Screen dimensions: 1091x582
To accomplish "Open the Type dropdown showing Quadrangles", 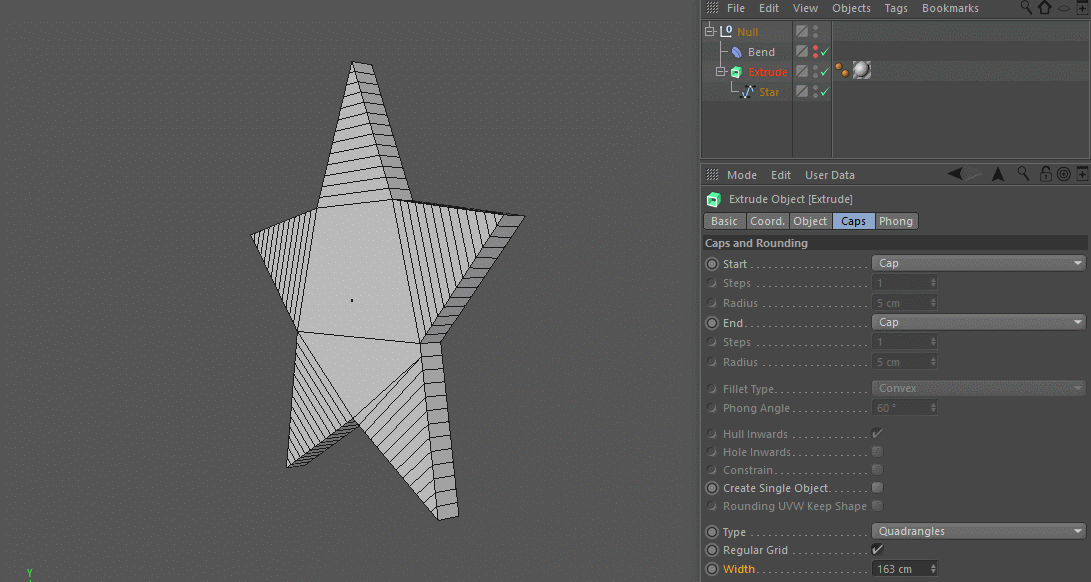I will click(978, 532).
